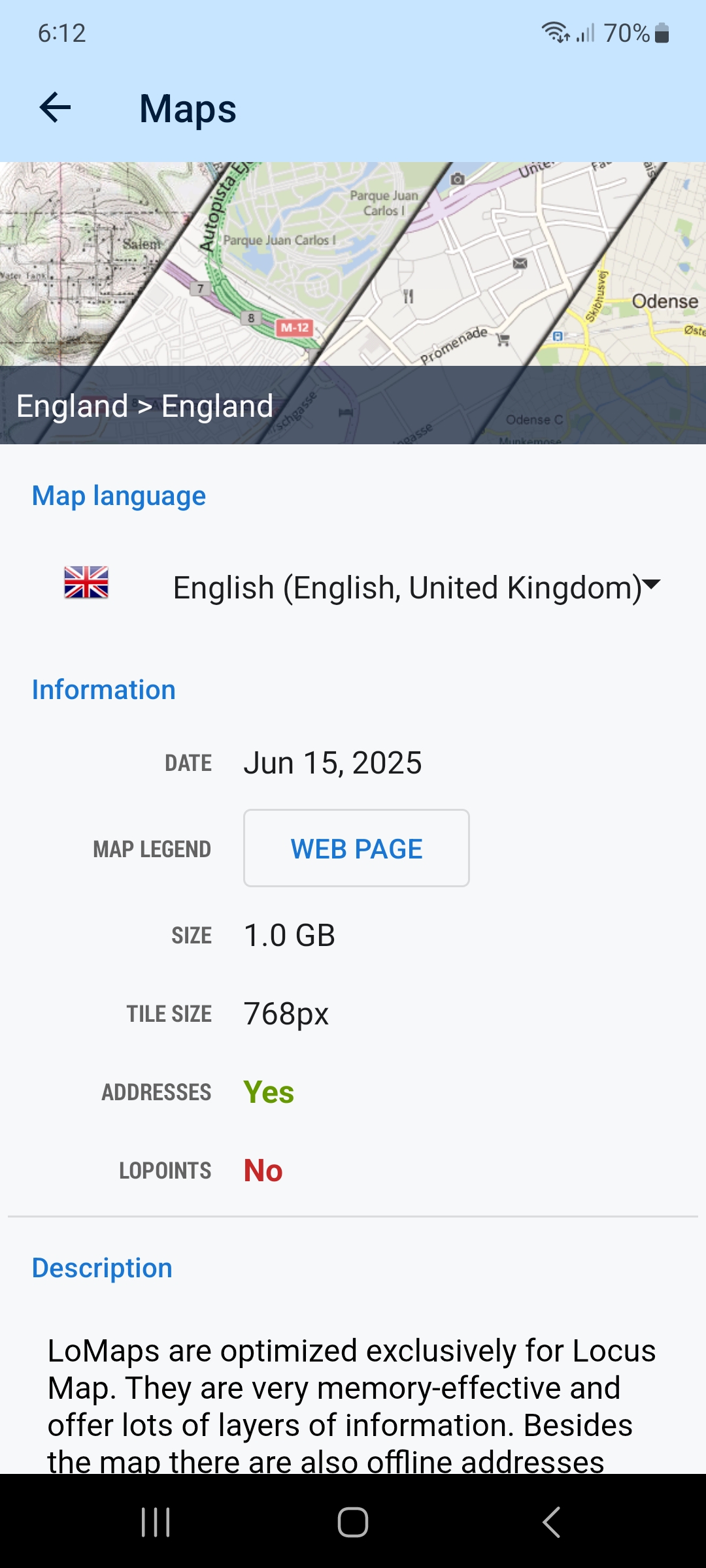Tap the map preview banner image

(x=353, y=264)
